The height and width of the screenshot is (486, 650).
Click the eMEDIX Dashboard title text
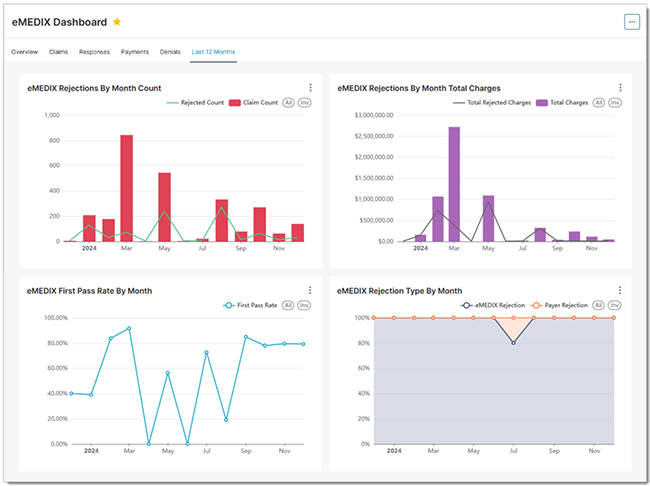click(x=59, y=22)
